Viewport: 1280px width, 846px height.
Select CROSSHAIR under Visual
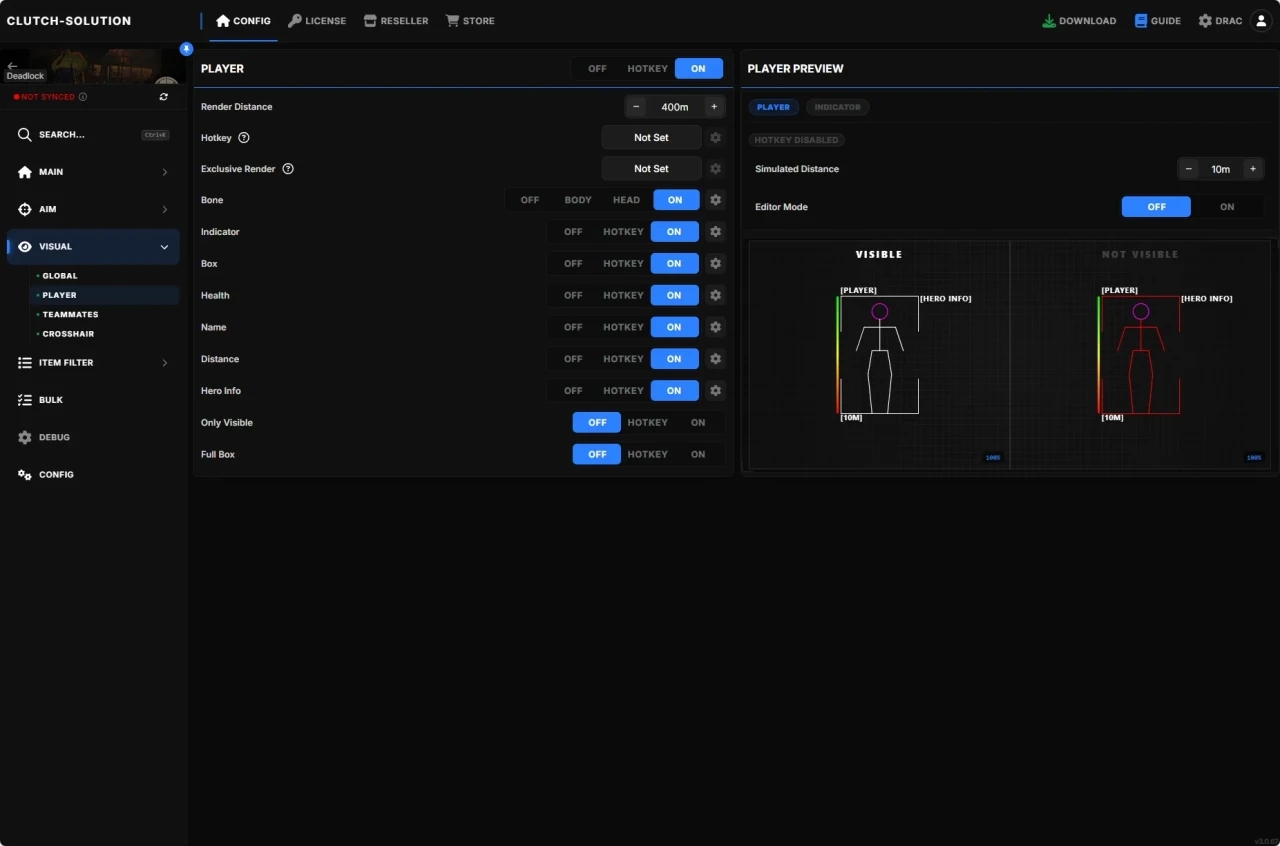point(70,333)
